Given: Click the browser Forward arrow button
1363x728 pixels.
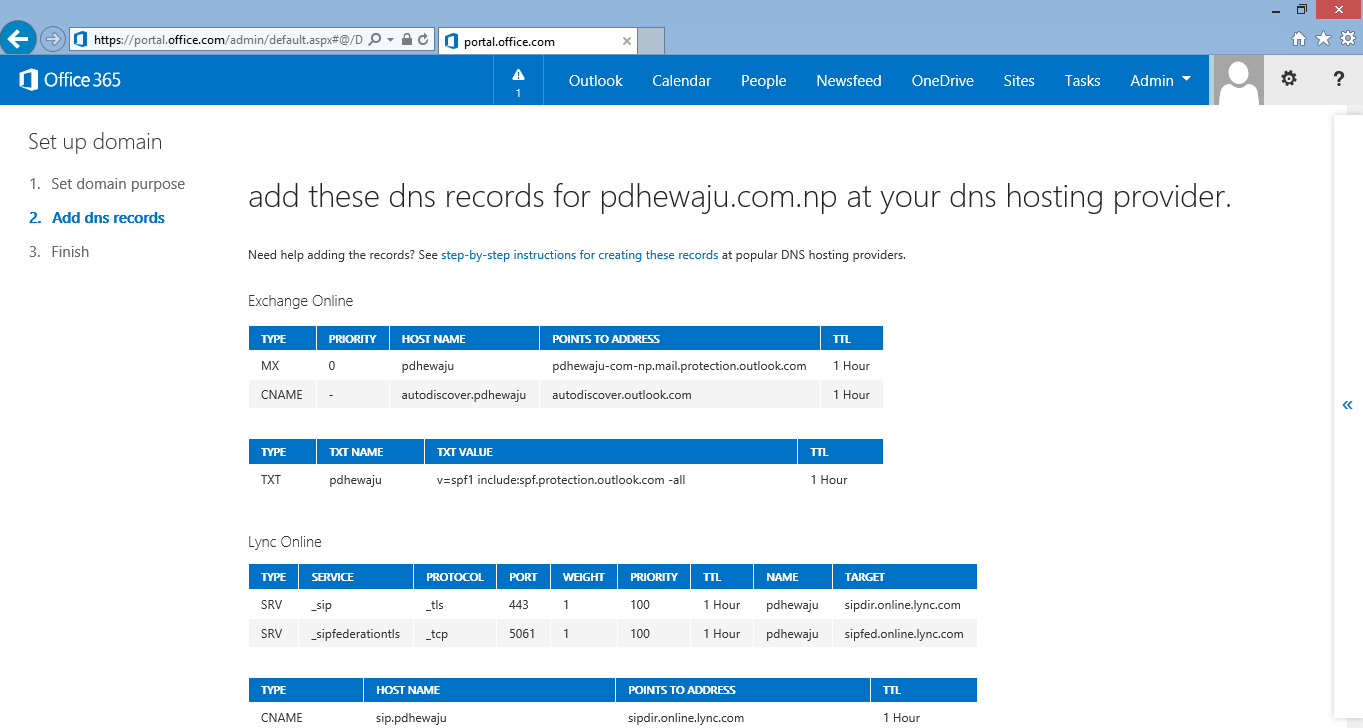Looking at the screenshot, I should click(x=53, y=40).
